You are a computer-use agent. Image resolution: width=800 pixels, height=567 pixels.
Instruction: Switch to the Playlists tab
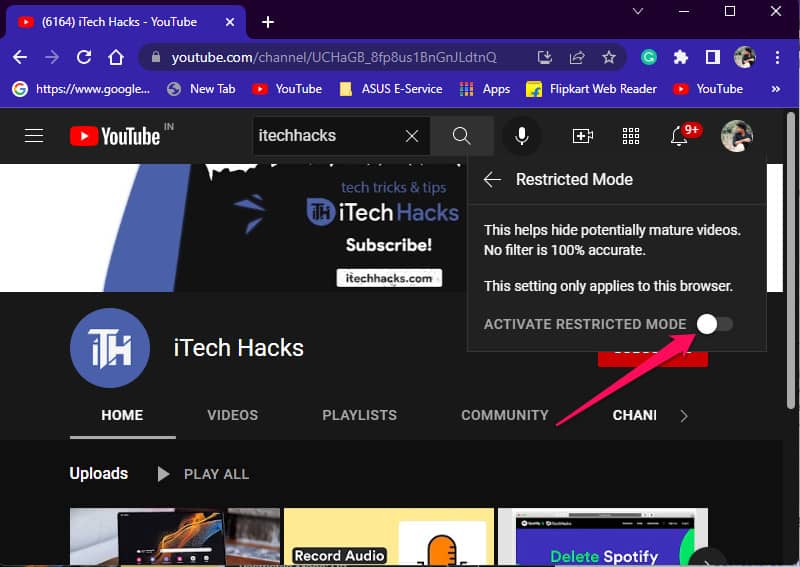pos(359,415)
